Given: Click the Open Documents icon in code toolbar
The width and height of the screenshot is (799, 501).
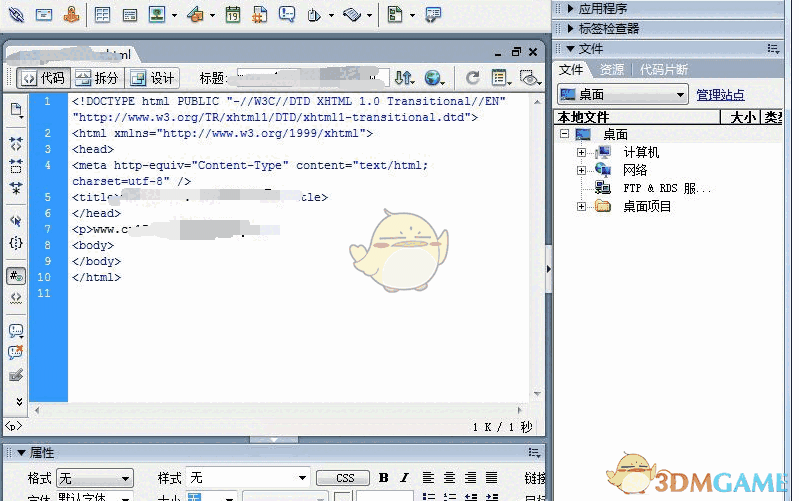Looking at the screenshot, I should (16, 110).
